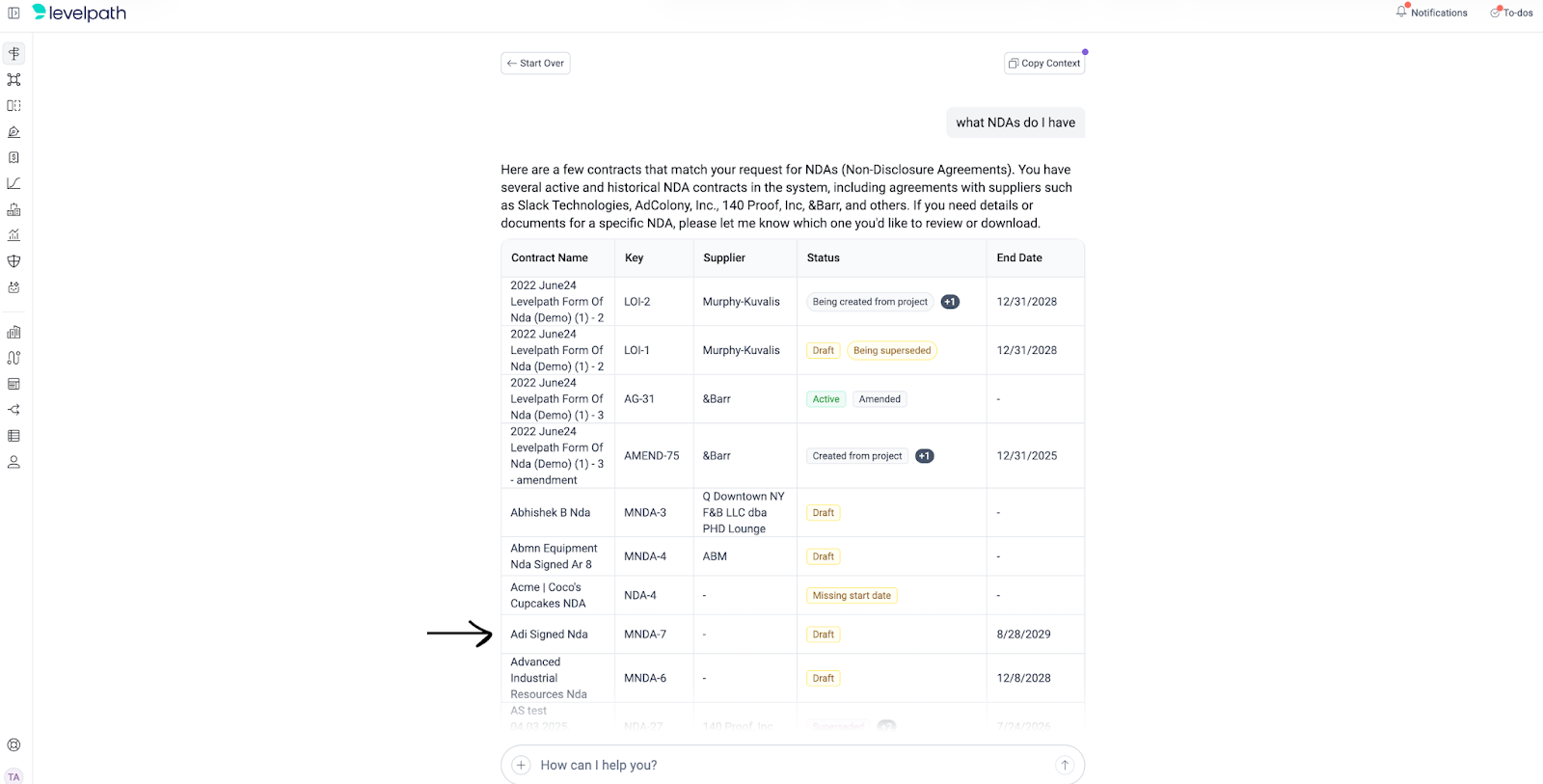Click the Start Over button
The height and width of the screenshot is (784, 1543).
(535, 64)
